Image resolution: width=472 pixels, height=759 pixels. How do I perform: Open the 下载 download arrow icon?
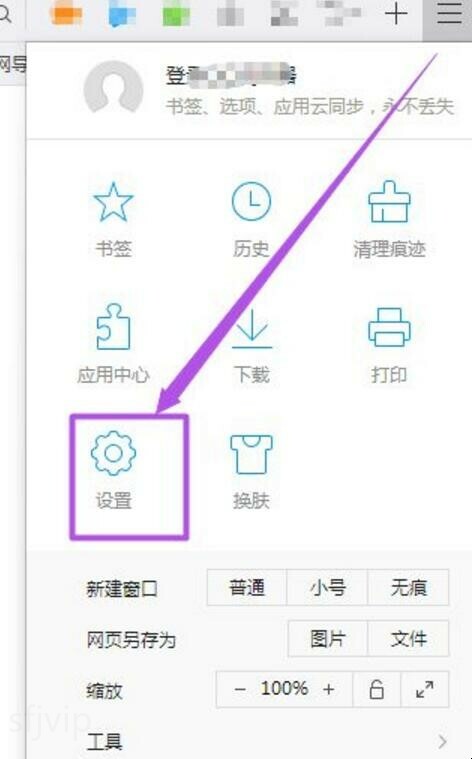click(x=252, y=329)
